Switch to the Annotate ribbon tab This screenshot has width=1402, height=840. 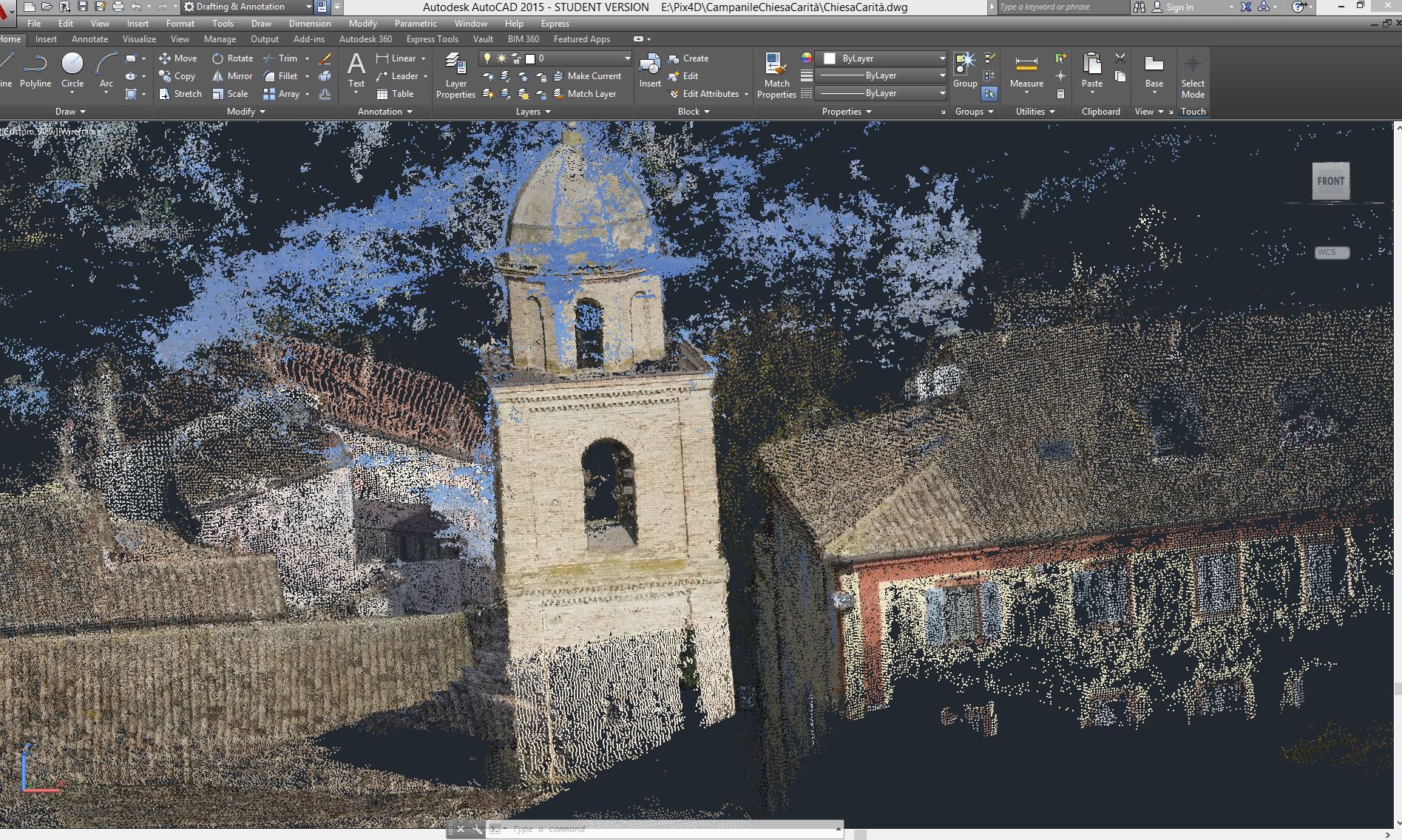point(89,39)
